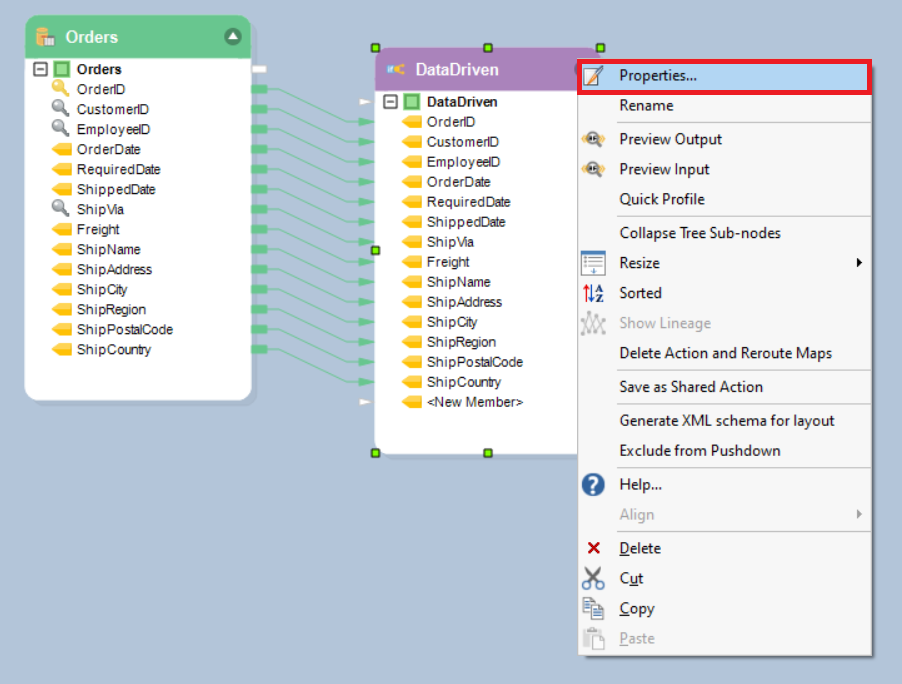Choose Rename in the context menu

pos(646,106)
